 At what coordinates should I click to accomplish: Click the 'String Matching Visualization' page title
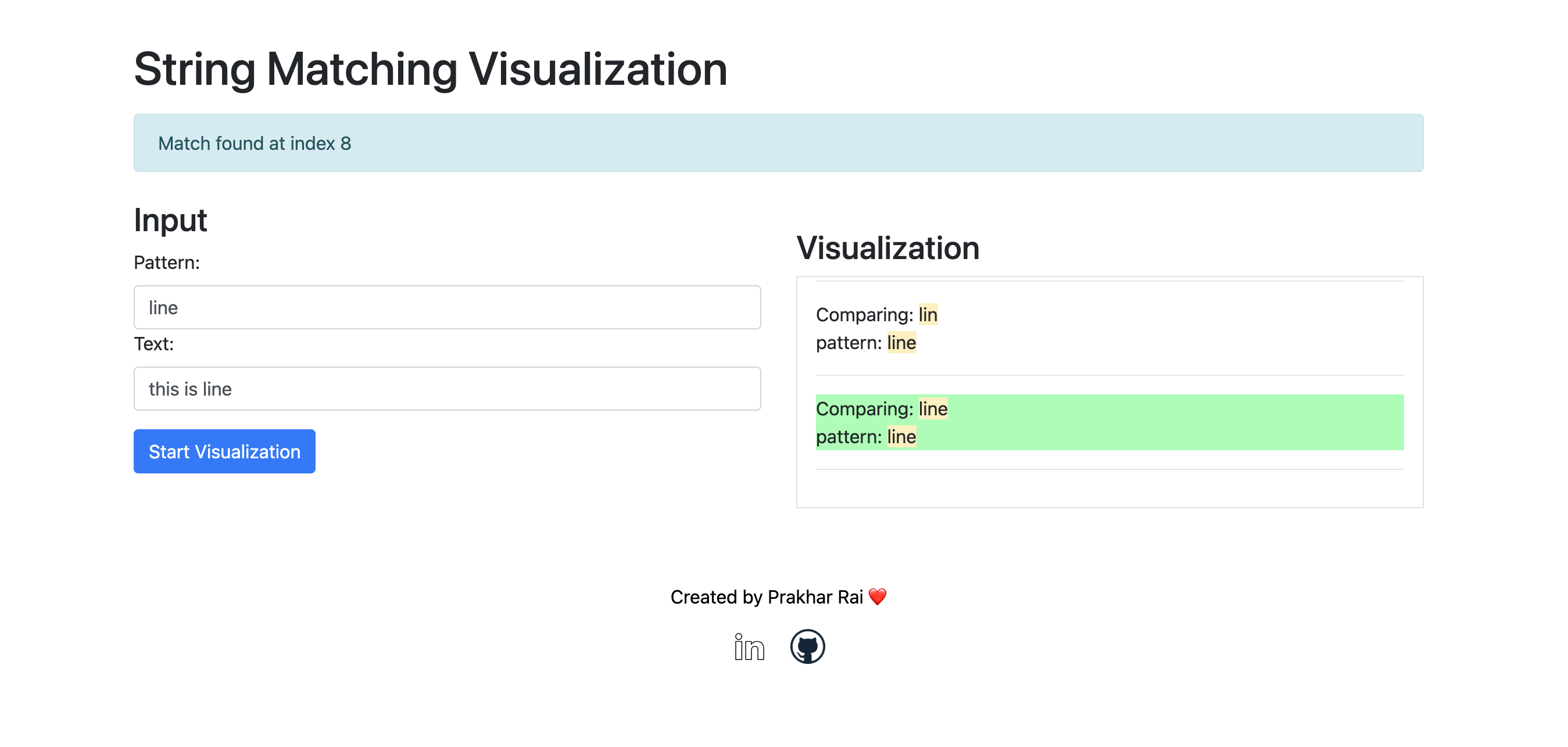[430, 69]
